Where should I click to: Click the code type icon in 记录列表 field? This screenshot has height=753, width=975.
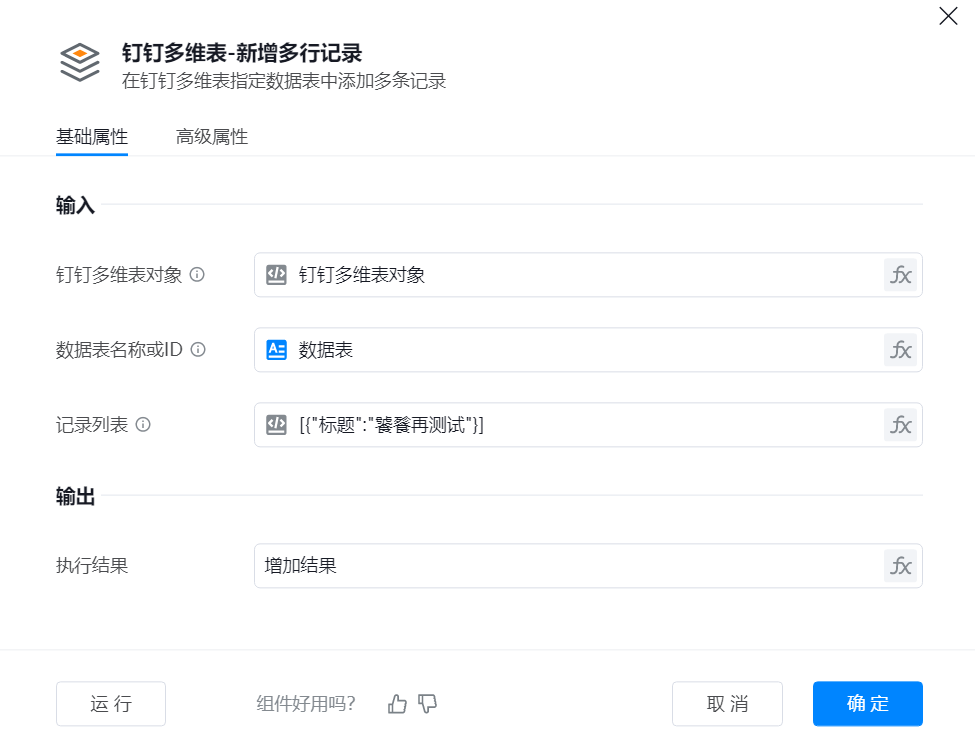277,425
